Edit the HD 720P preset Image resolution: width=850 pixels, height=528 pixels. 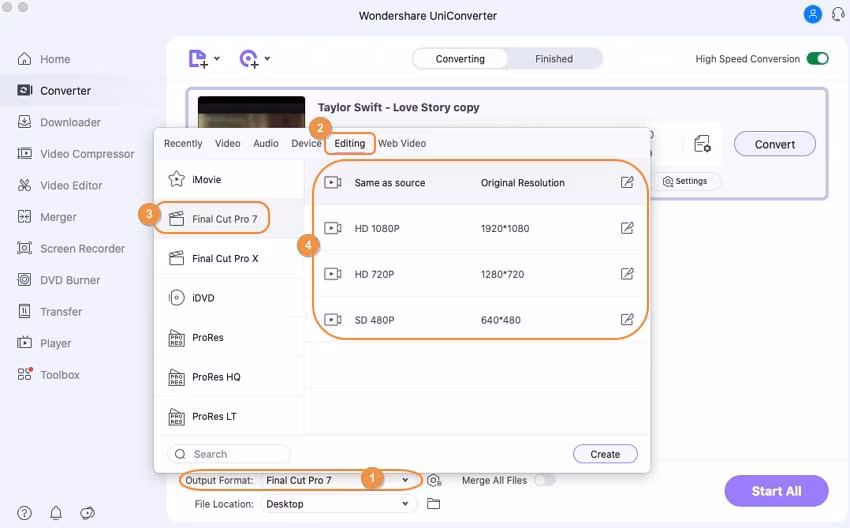click(627, 274)
